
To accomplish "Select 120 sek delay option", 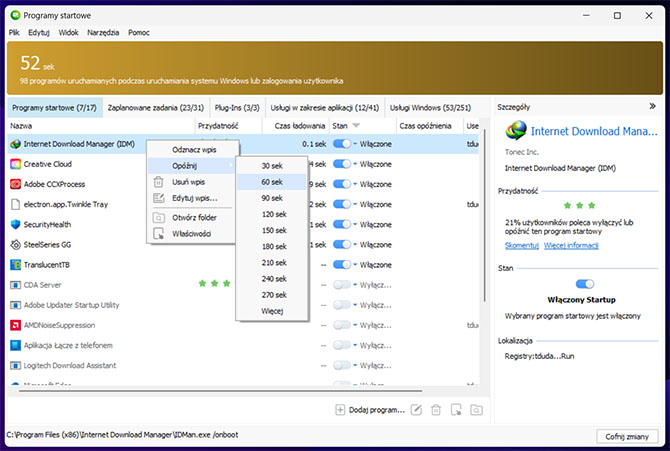I will click(x=272, y=214).
